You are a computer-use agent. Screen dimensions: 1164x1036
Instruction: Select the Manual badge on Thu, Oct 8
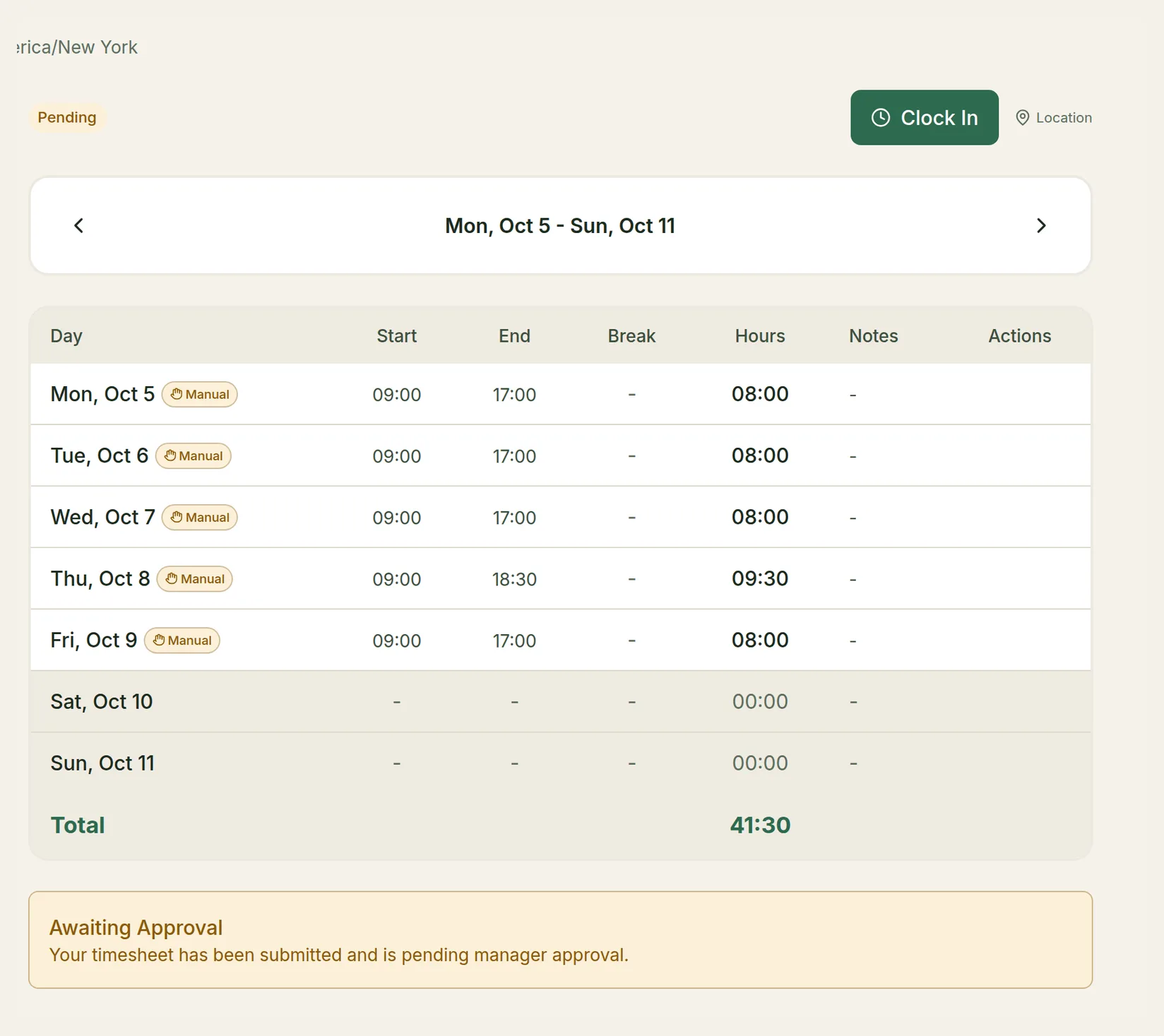pyautogui.click(x=195, y=578)
